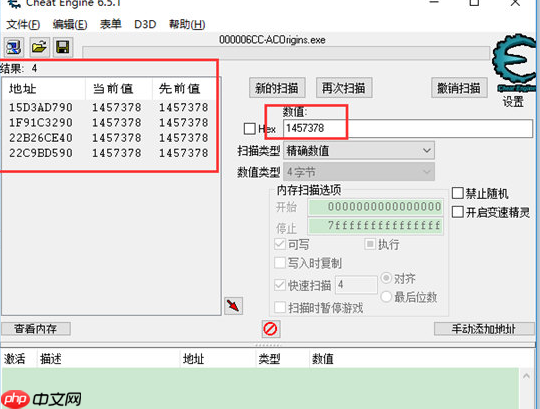Select result address 22B26CE40
The width and height of the screenshot is (540, 409).
41,138
